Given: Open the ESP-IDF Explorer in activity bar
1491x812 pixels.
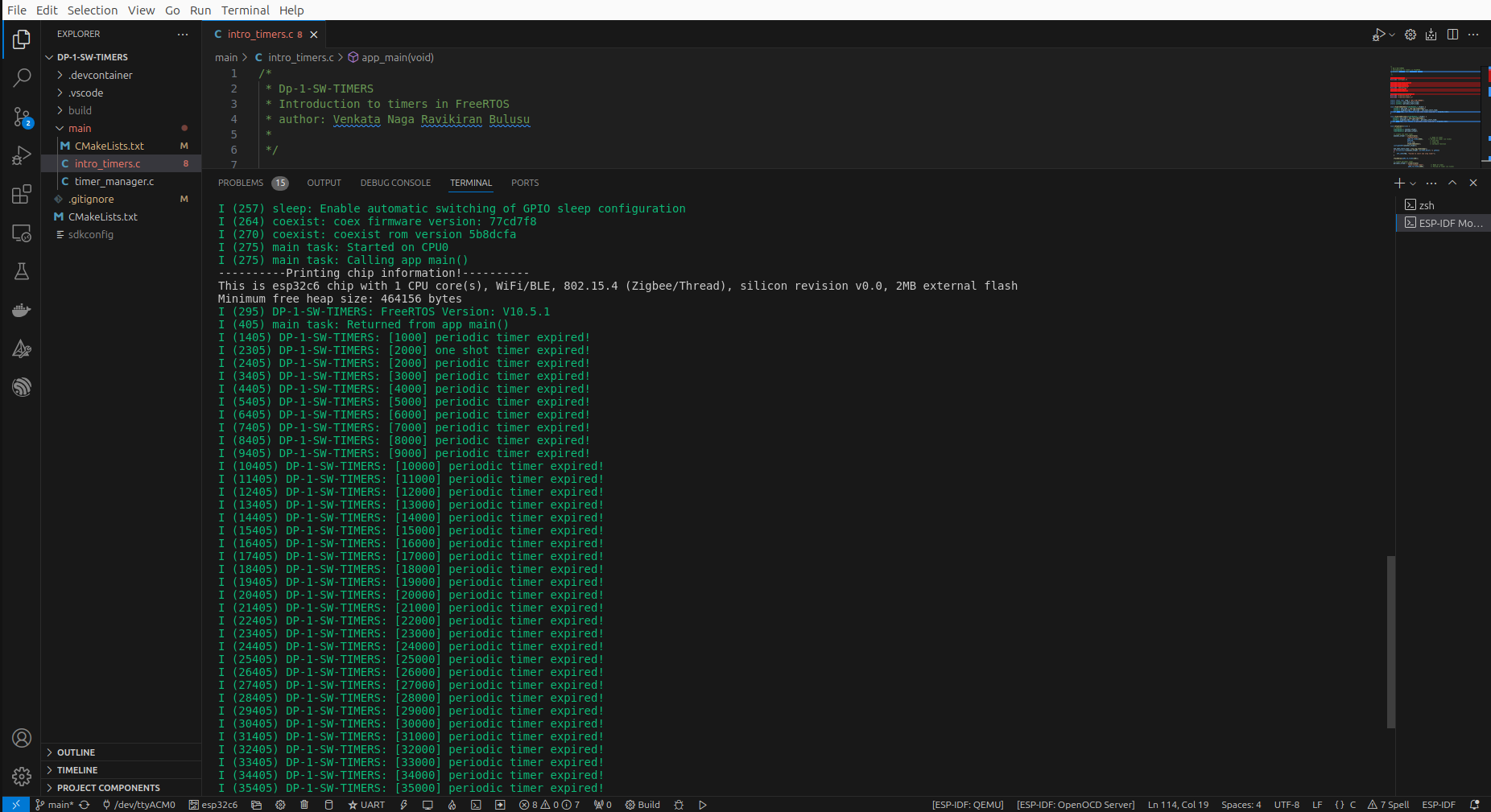Looking at the screenshot, I should (x=22, y=387).
